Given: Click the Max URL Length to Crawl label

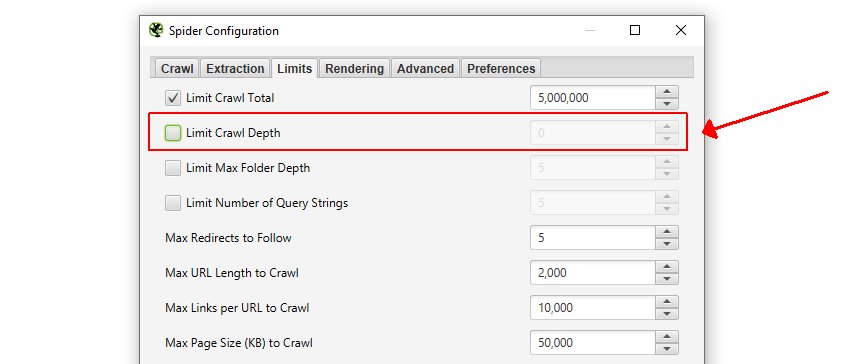Looking at the screenshot, I should (232, 273).
